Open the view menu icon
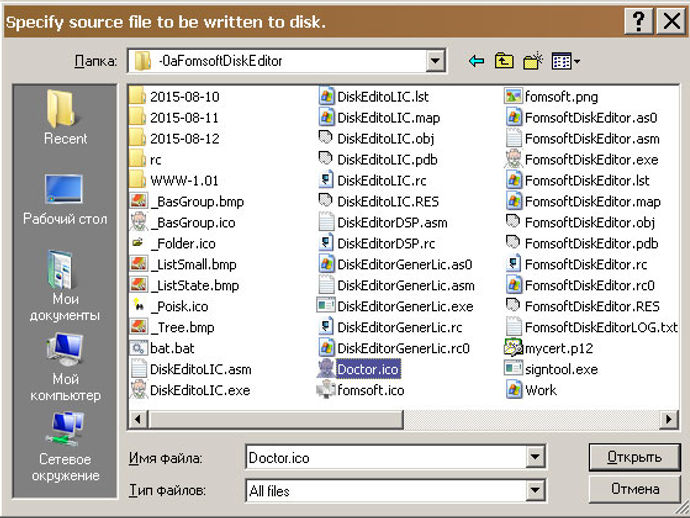 coord(565,61)
